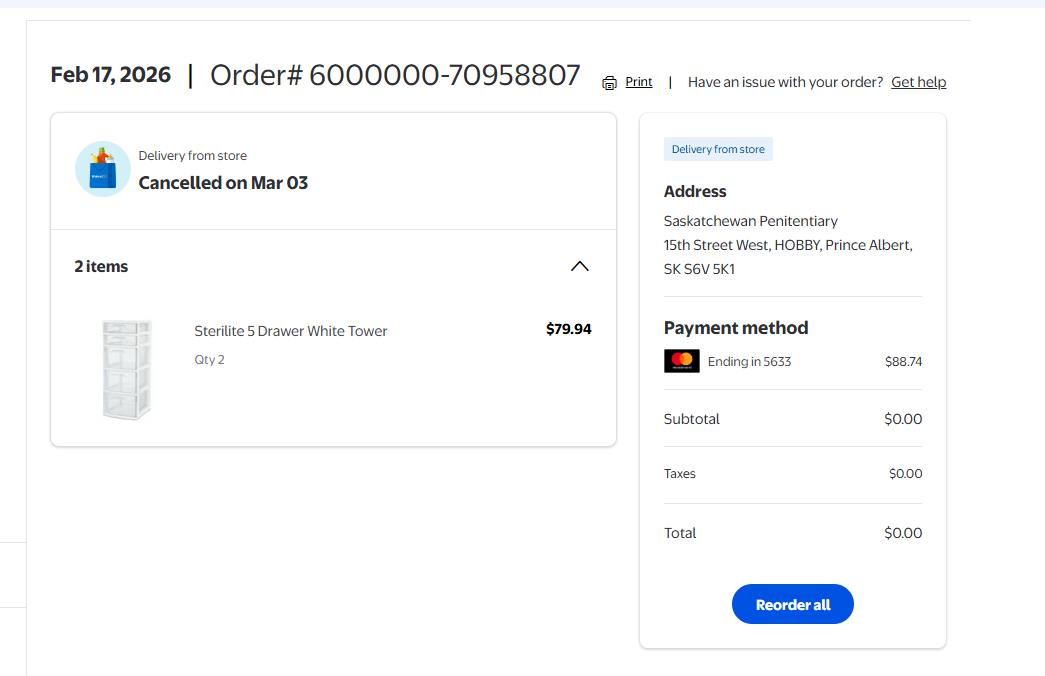The height and width of the screenshot is (676, 1045).
Task: Click the card Ending in 5633 text
Action: coord(749,362)
